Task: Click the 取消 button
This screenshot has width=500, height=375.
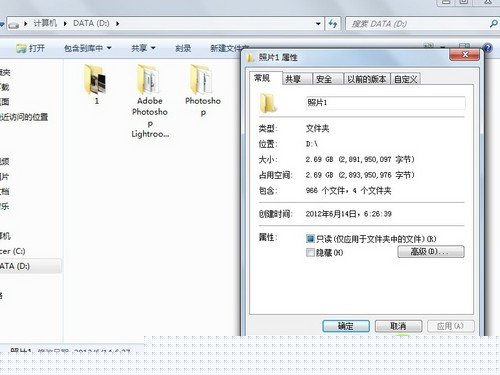Action: [x=398, y=326]
